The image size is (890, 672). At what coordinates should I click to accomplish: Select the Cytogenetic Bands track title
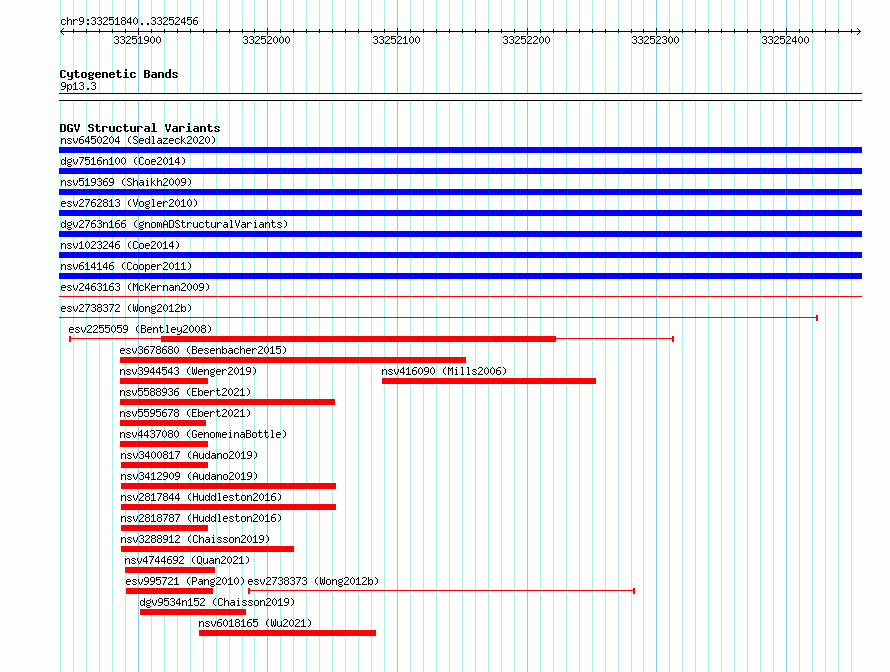[x=119, y=74]
